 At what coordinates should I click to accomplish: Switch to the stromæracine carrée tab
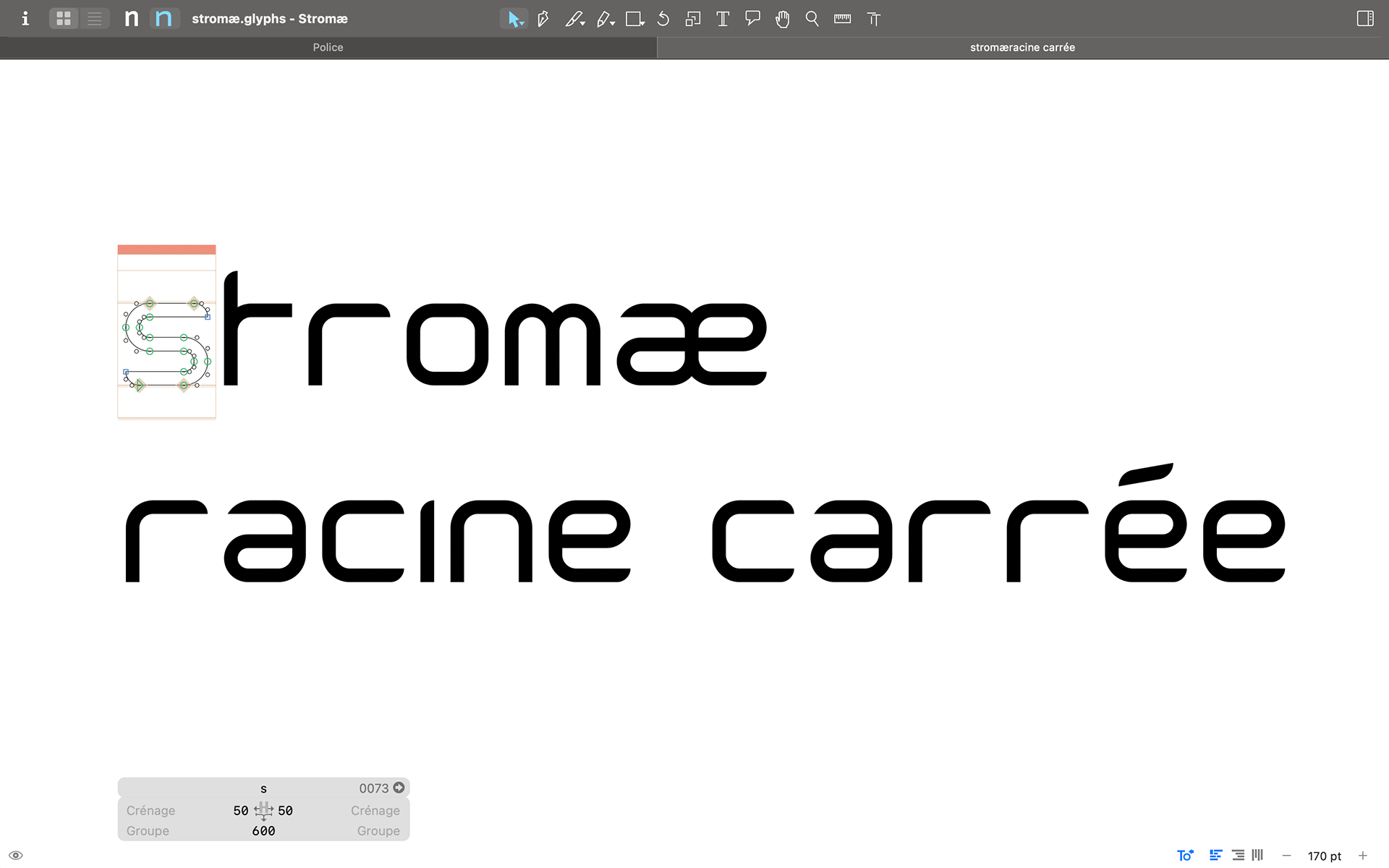pyautogui.click(x=1022, y=47)
